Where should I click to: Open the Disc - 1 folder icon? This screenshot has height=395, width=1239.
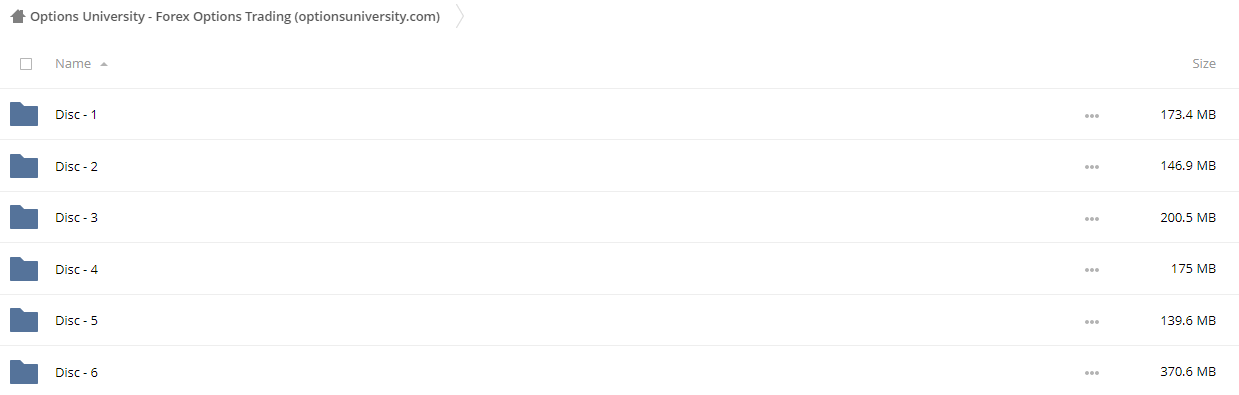coord(24,114)
